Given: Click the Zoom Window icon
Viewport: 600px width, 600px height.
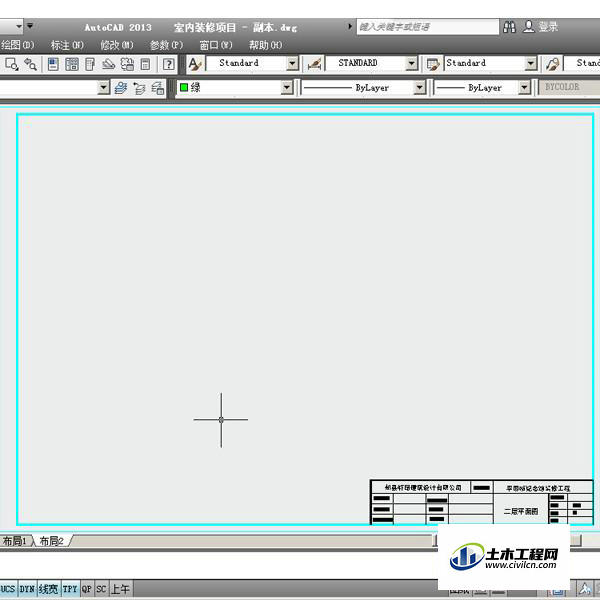Looking at the screenshot, I should click(11, 64).
